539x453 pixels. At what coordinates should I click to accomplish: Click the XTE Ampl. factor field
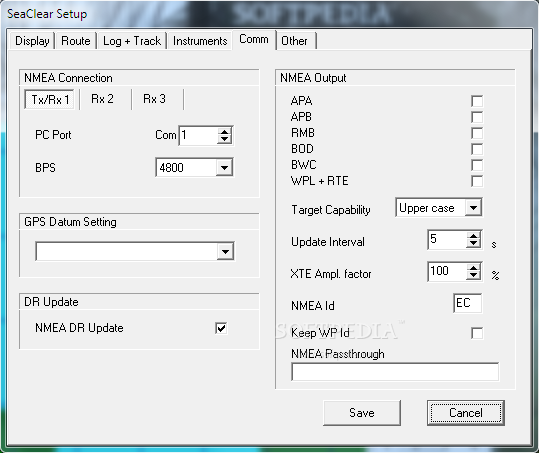click(447, 272)
